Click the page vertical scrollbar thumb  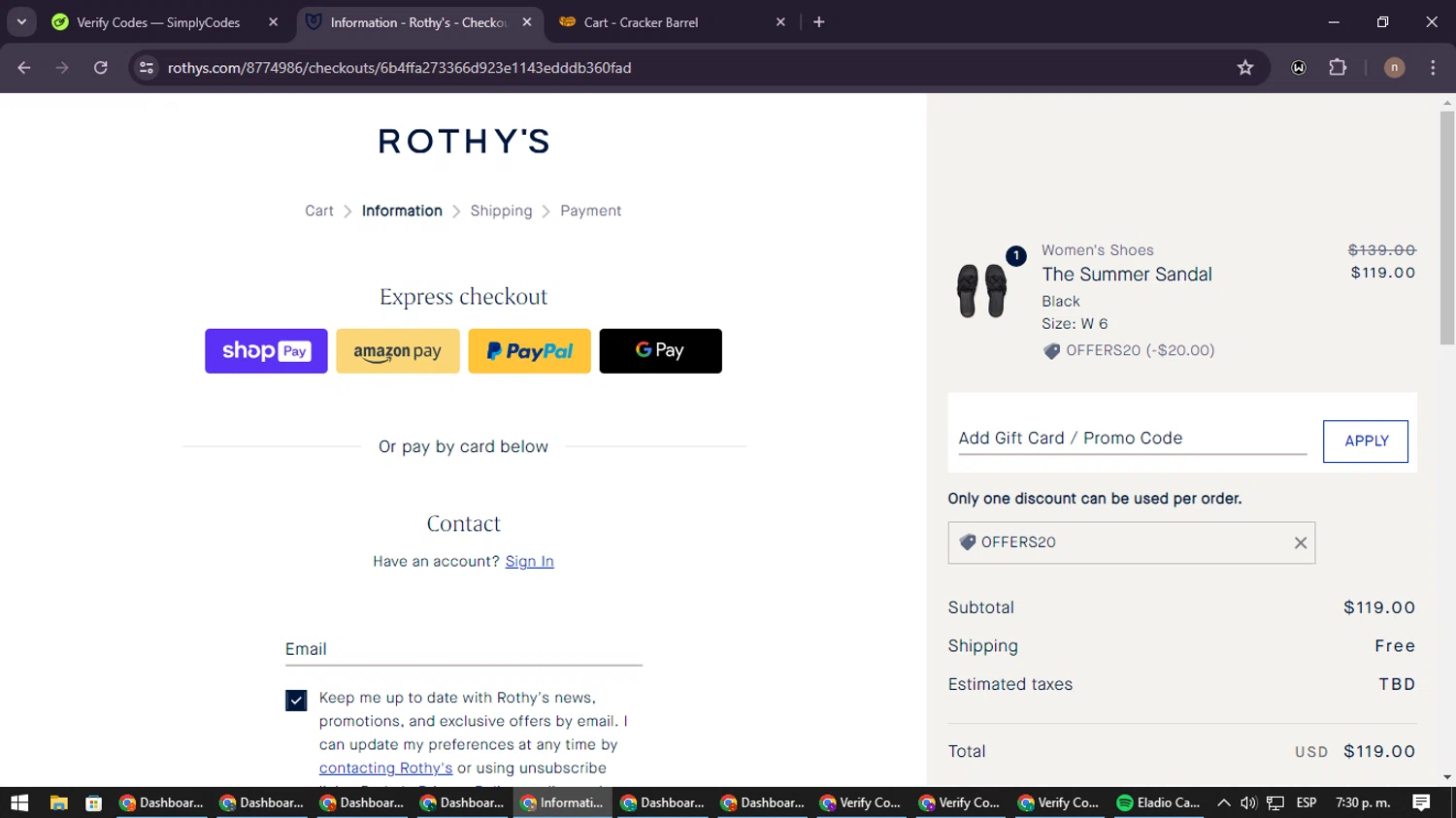[1447, 228]
